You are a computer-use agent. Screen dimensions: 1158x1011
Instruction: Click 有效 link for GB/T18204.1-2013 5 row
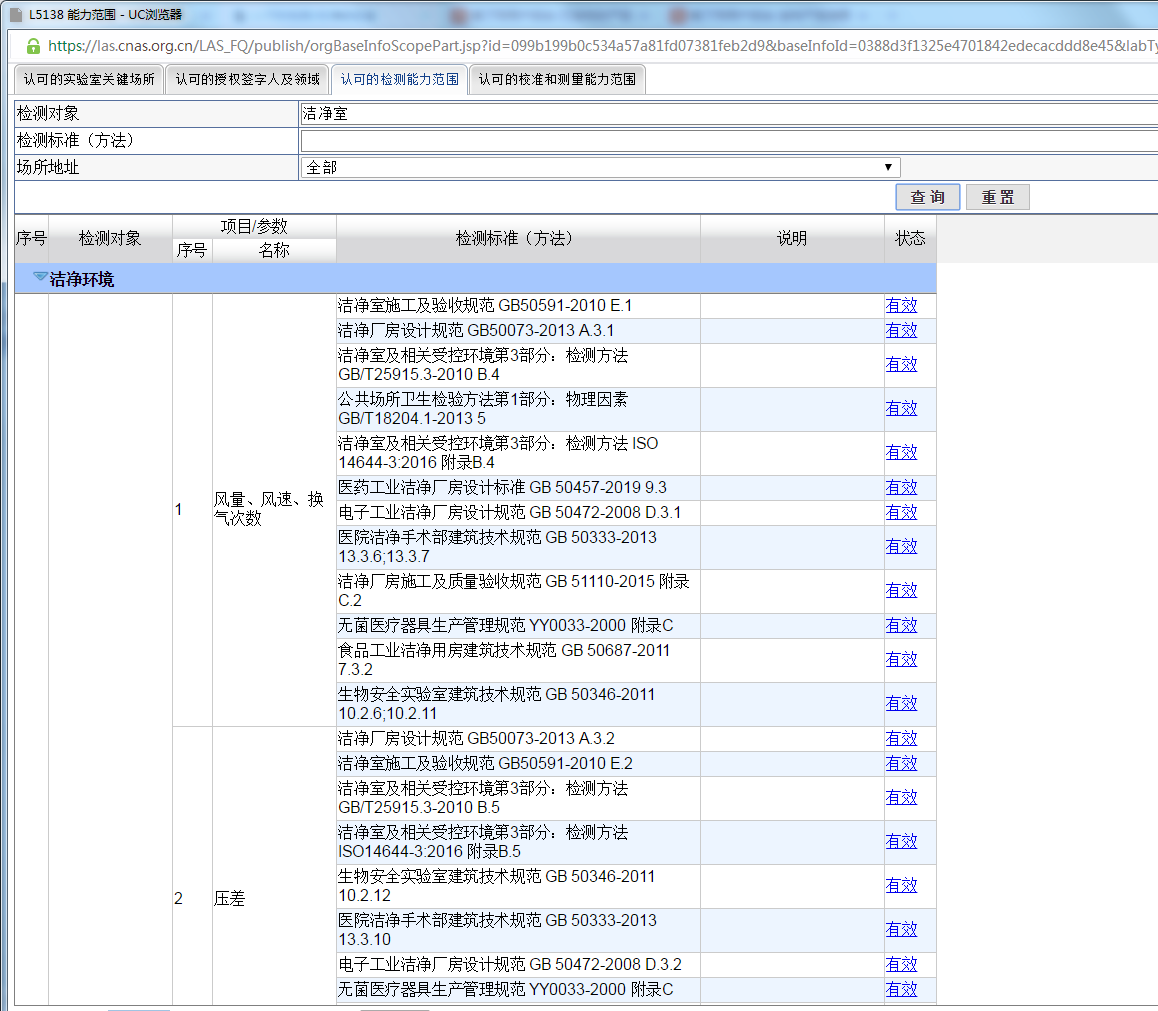click(901, 409)
